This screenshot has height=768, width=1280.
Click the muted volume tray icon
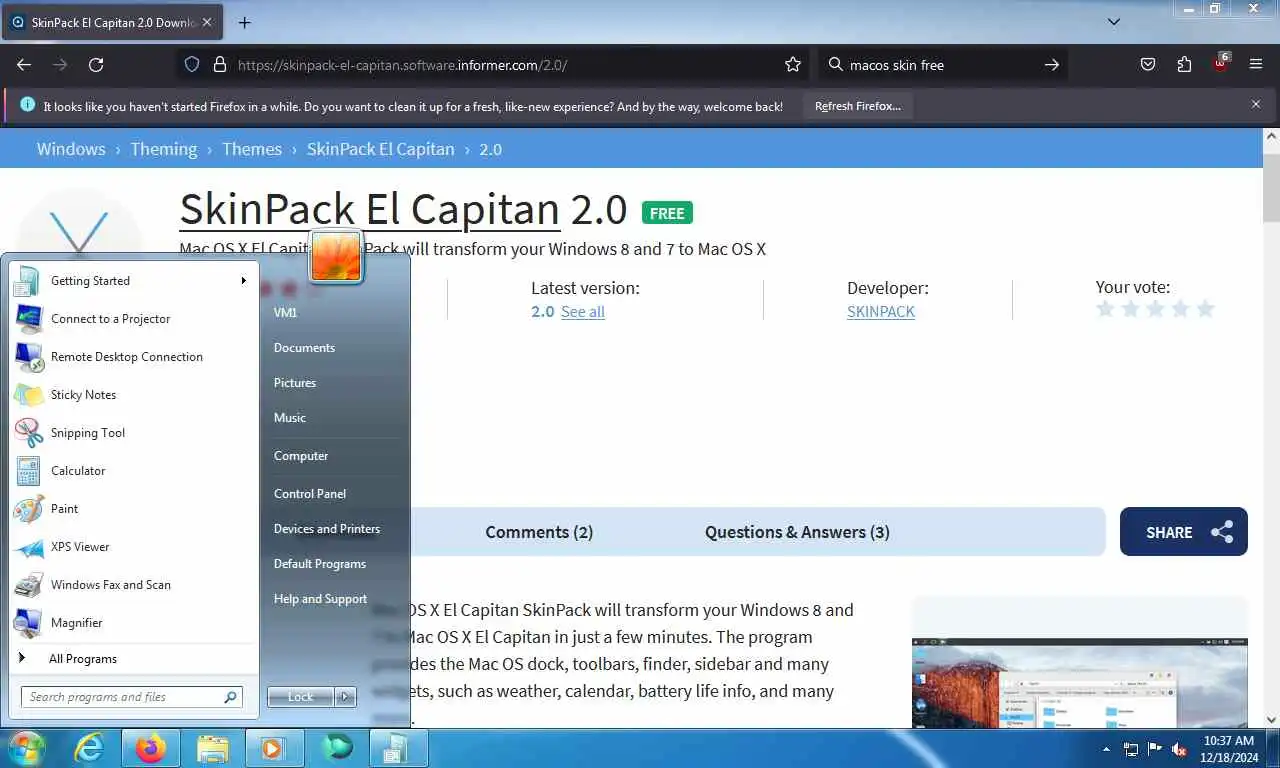point(1179,749)
